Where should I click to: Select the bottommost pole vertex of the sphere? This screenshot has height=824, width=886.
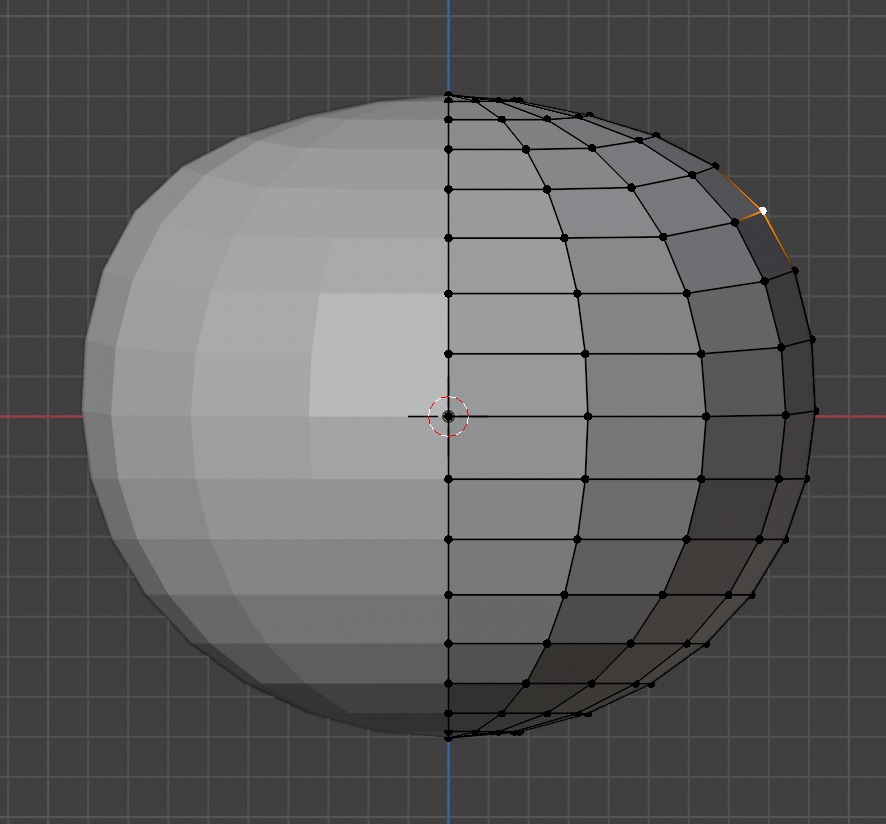(x=448, y=737)
